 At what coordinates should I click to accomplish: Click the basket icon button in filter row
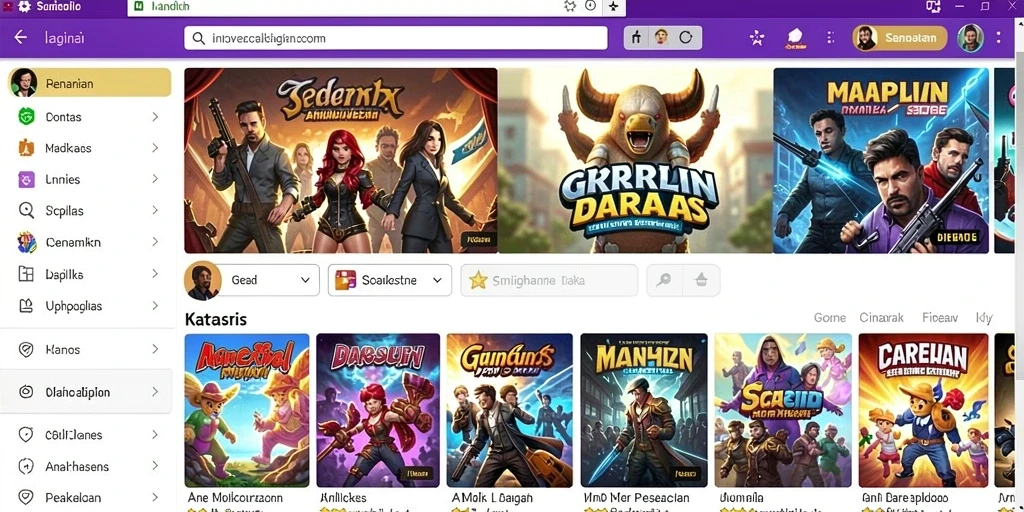point(701,280)
